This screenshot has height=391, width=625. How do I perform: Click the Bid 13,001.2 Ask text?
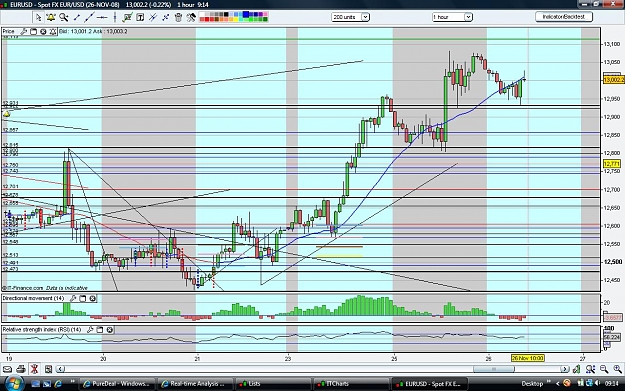pos(93,31)
